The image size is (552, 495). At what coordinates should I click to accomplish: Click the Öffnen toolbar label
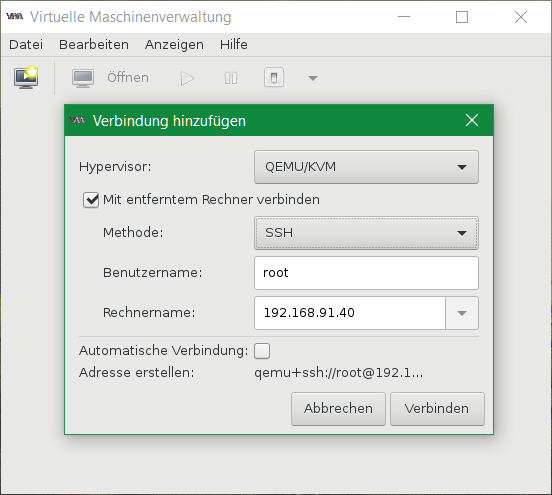click(128, 77)
